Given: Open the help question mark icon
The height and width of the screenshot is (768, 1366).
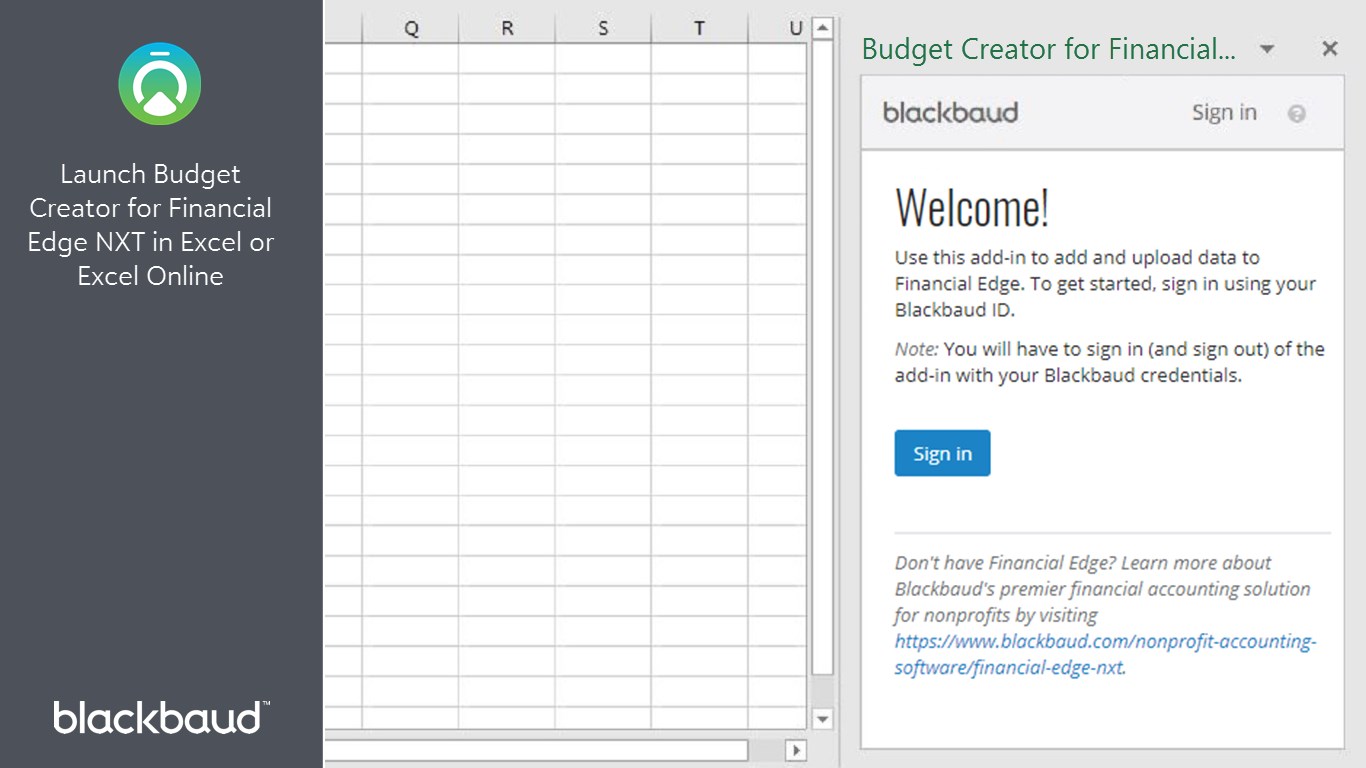Looking at the screenshot, I should click(x=1297, y=114).
